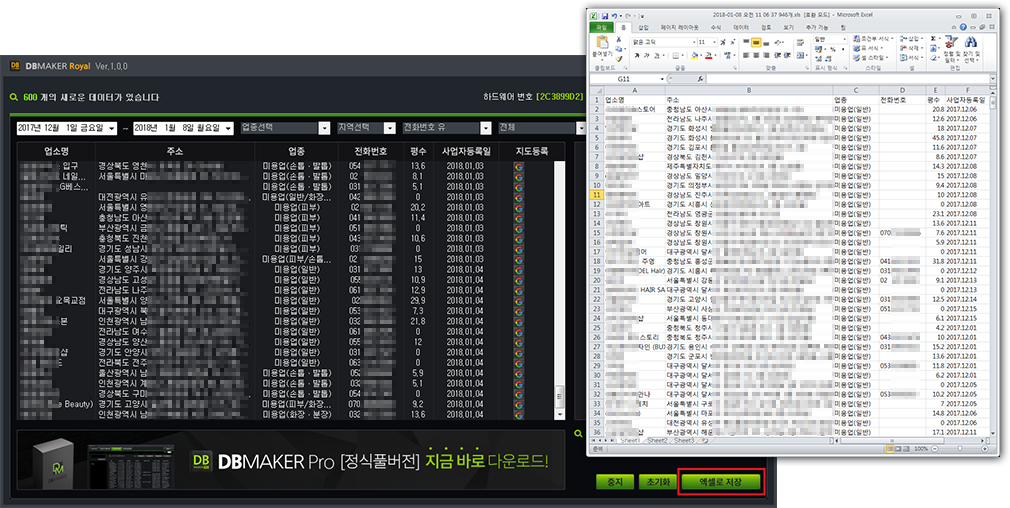Open the 전화번호 유 dropdown in DBMAKER

click(x=486, y=128)
